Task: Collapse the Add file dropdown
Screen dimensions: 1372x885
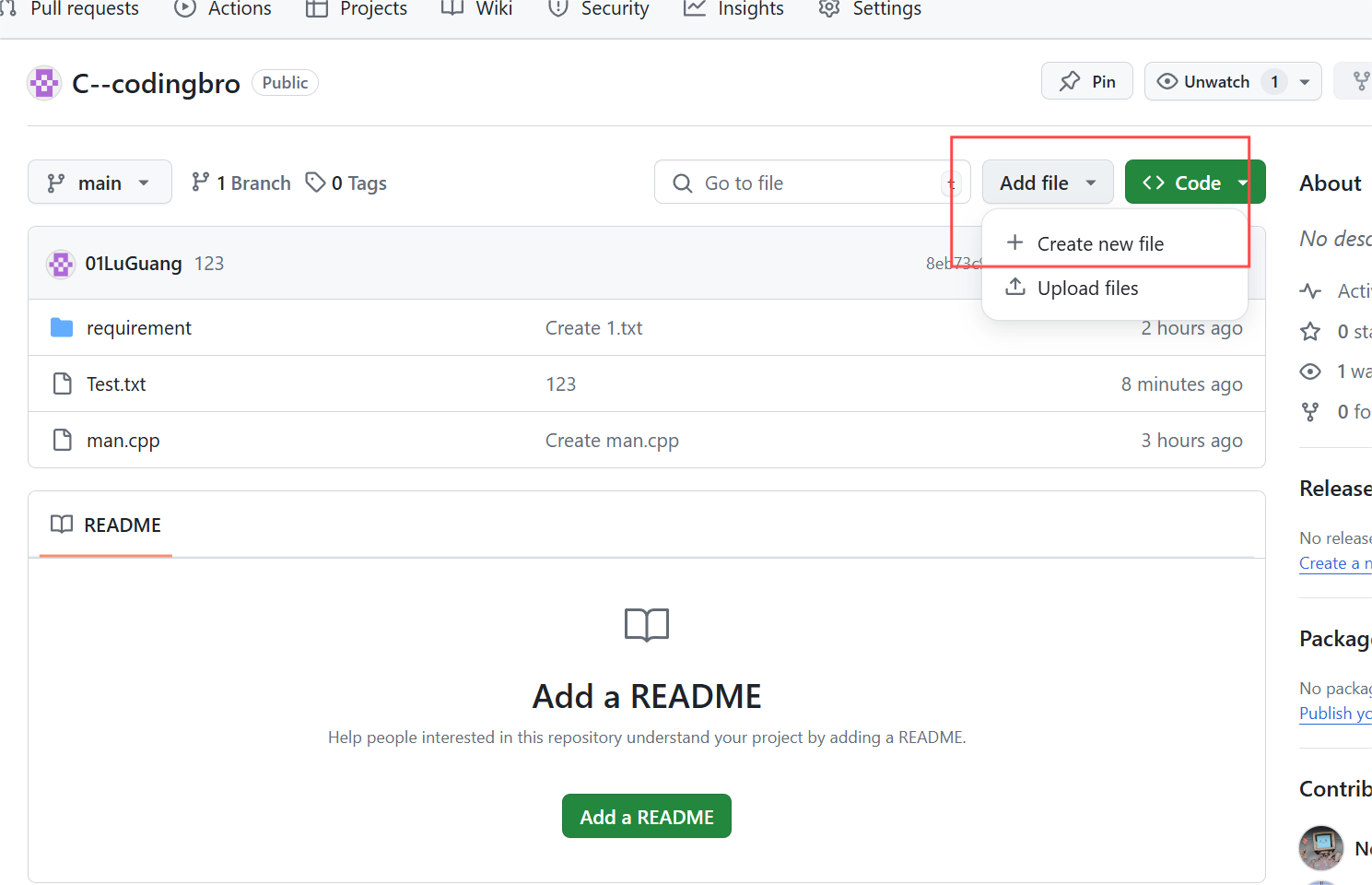Action: click(x=1048, y=182)
